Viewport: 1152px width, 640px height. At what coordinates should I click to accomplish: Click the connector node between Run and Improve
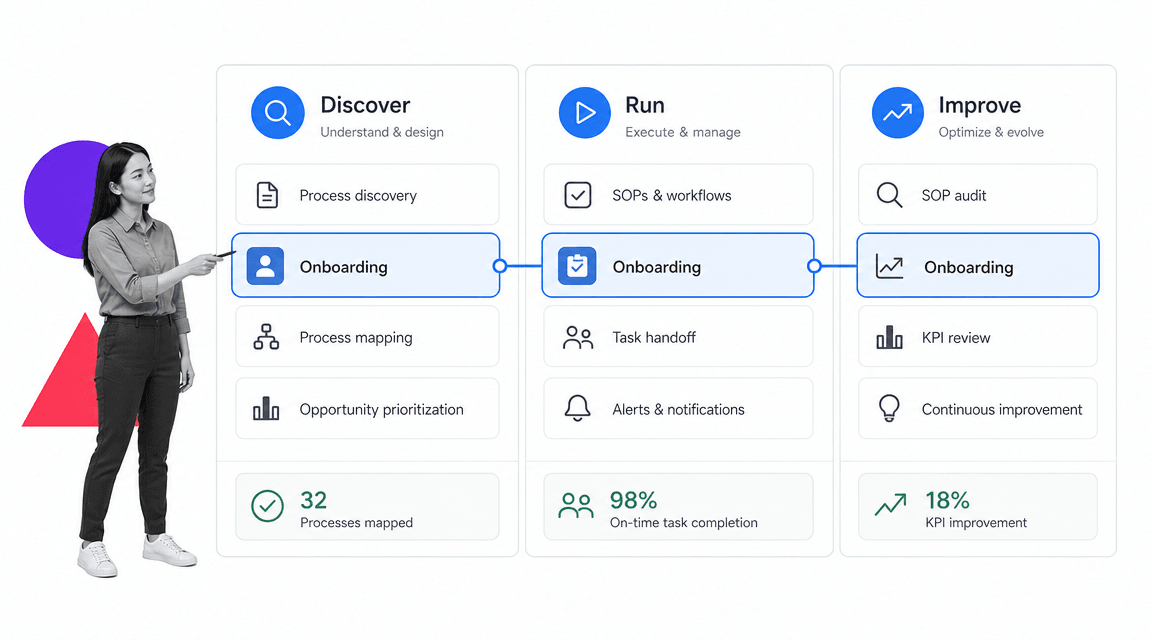[x=814, y=266]
